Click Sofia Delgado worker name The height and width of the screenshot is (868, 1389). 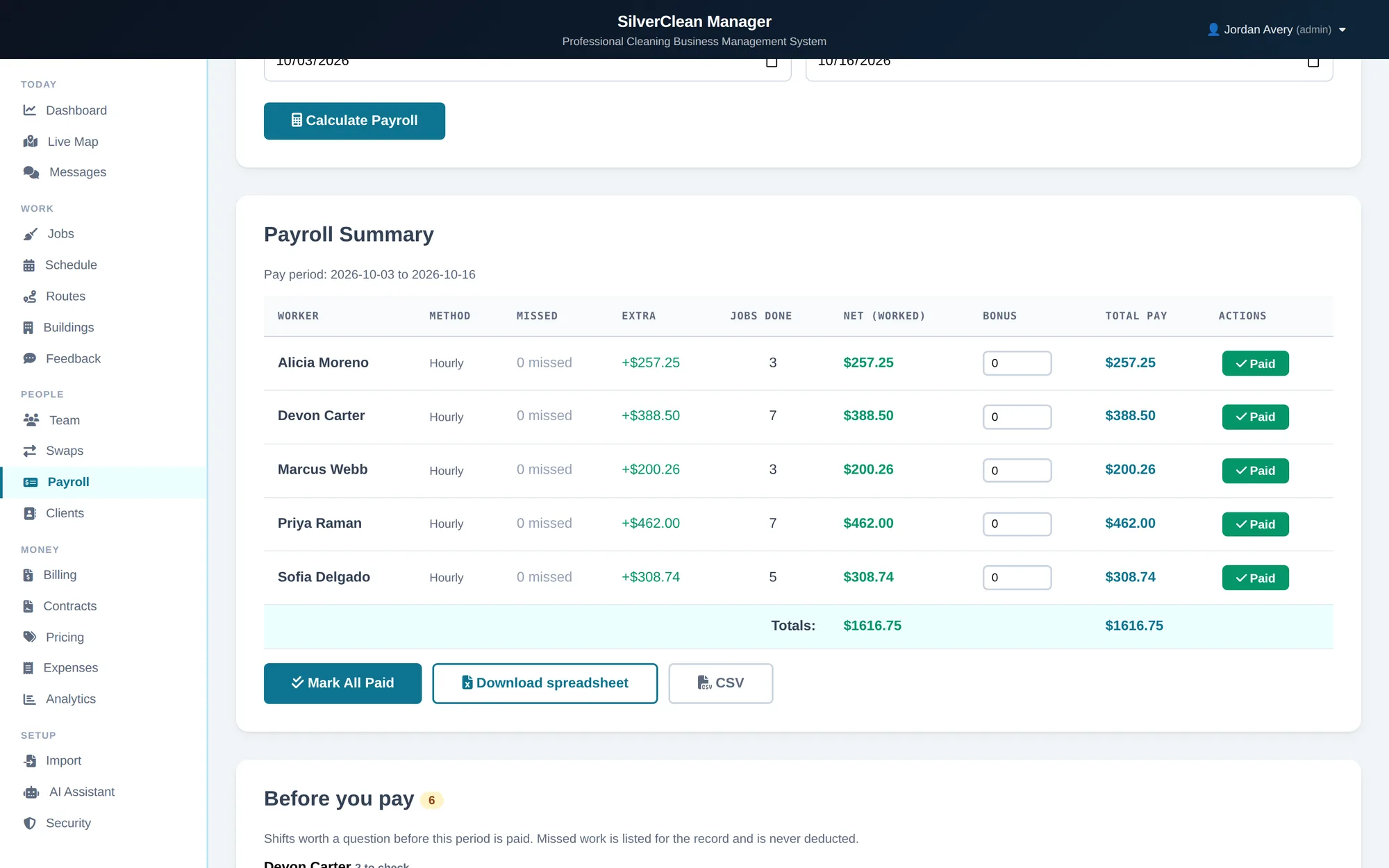pyautogui.click(x=324, y=577)
